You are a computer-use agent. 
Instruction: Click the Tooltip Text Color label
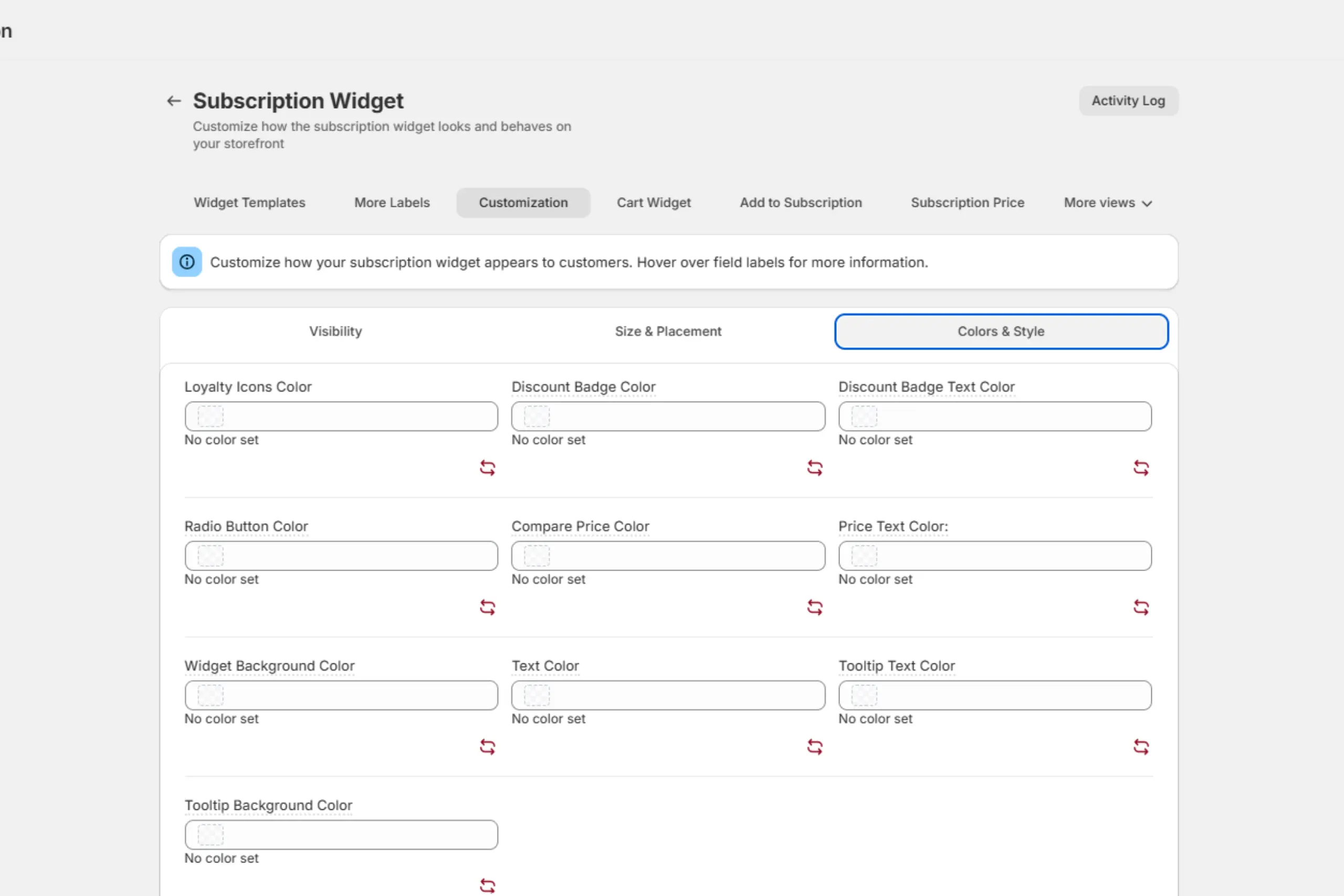point(897,666)
